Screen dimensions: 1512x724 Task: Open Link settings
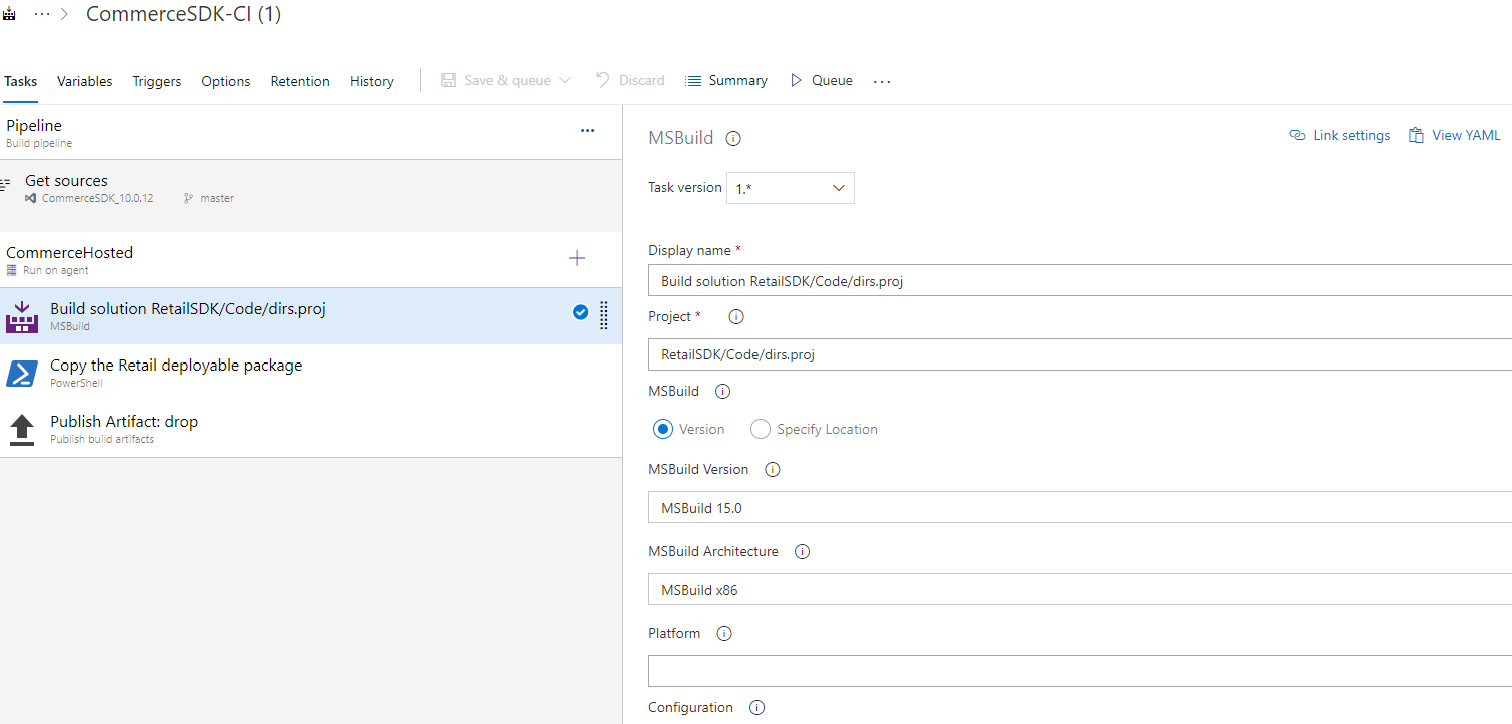(x=1340, y=135)
